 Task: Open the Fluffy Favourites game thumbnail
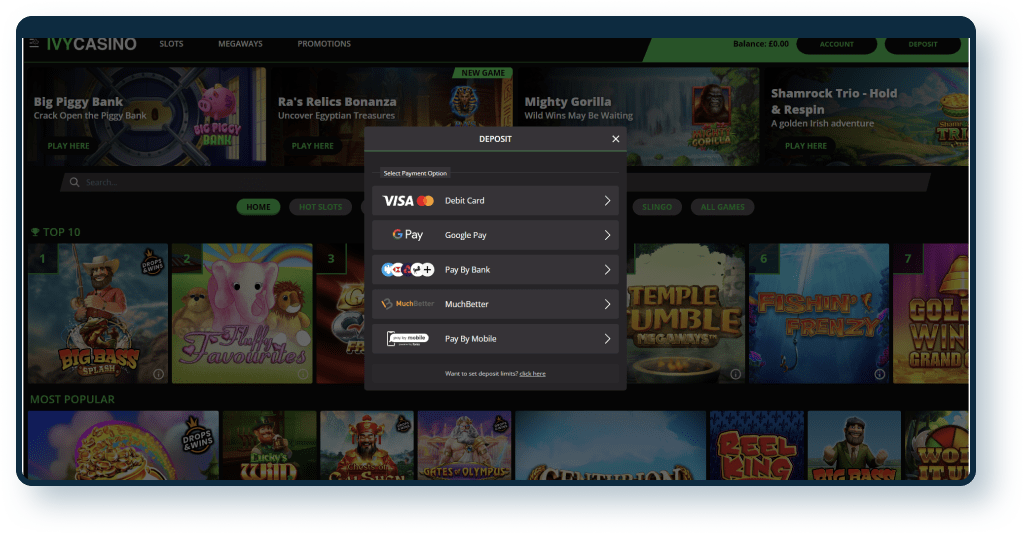[242, 314]
